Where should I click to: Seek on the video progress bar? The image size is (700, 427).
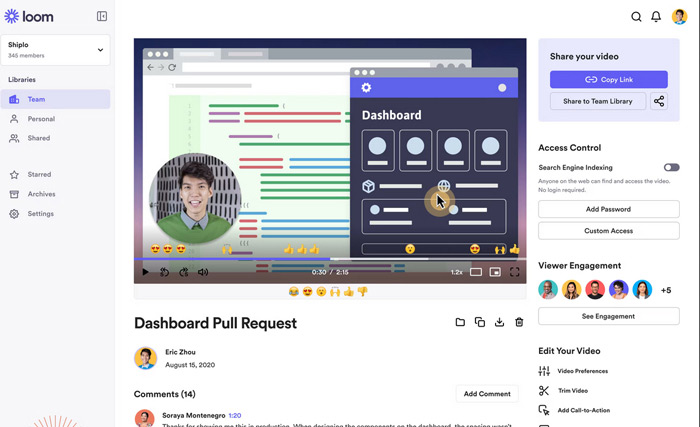(x=330, y=260)
